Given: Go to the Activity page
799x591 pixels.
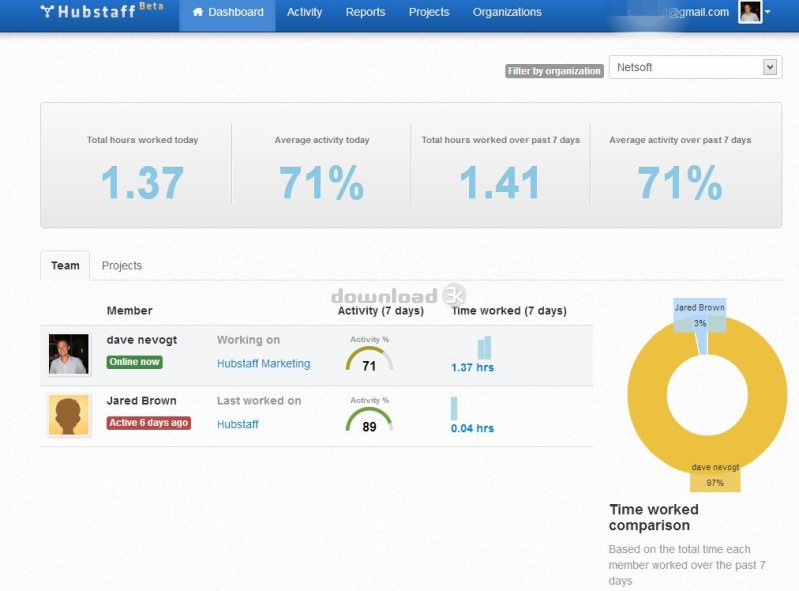Looking at the screenshot, I should pyautogui.click(x=304, y=13).
